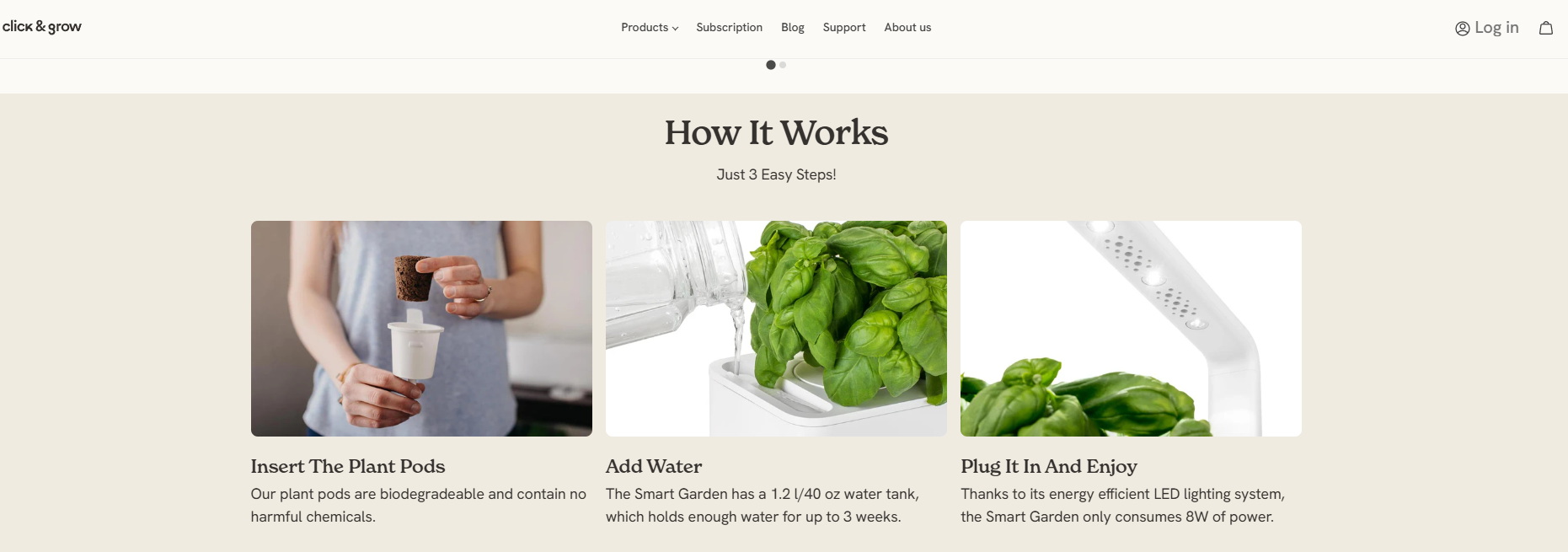Go to the Click & Grow logo home
1568x552 pixels.
(x=42, y=27)
